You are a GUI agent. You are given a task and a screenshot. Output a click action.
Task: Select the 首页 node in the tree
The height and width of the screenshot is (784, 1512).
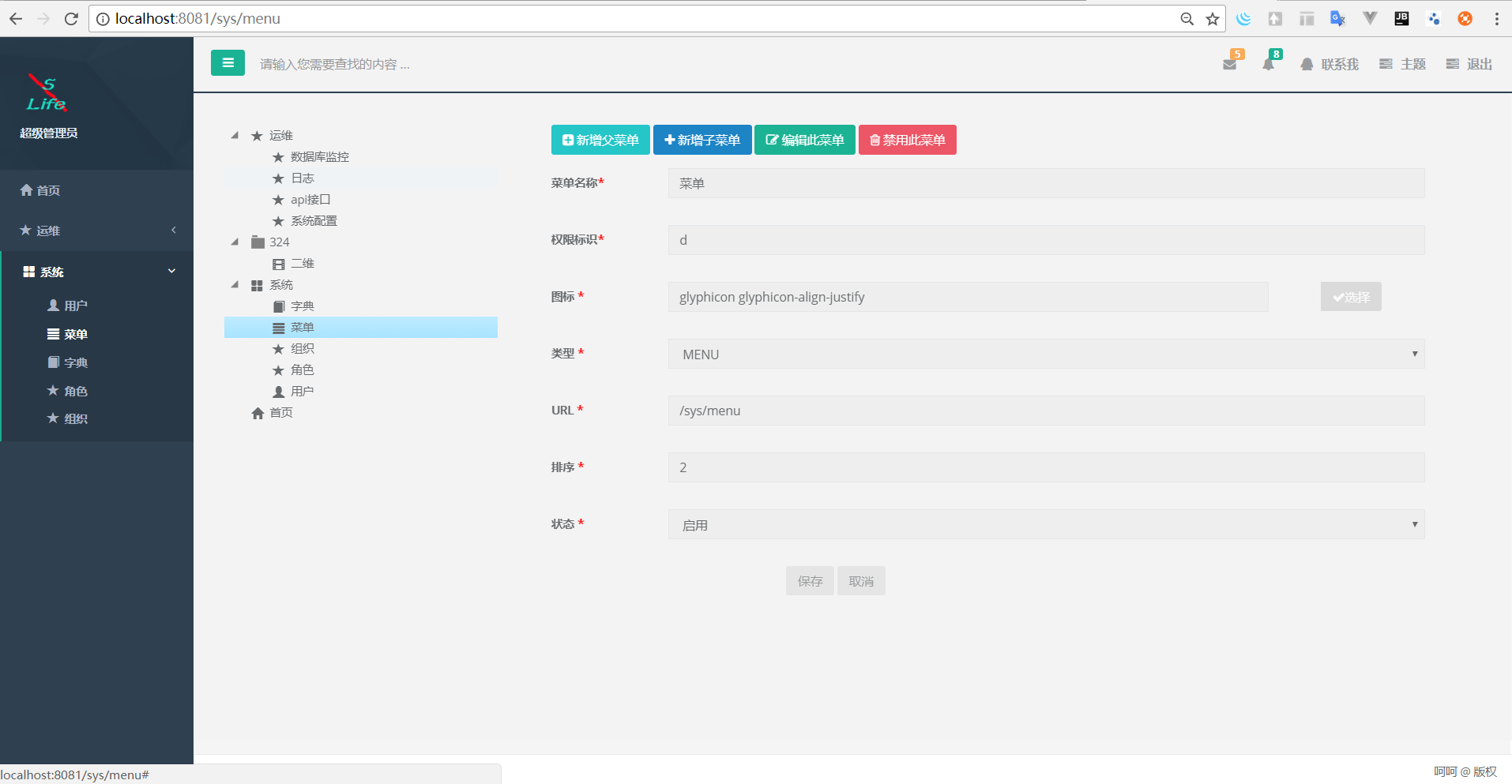[281, 413]
